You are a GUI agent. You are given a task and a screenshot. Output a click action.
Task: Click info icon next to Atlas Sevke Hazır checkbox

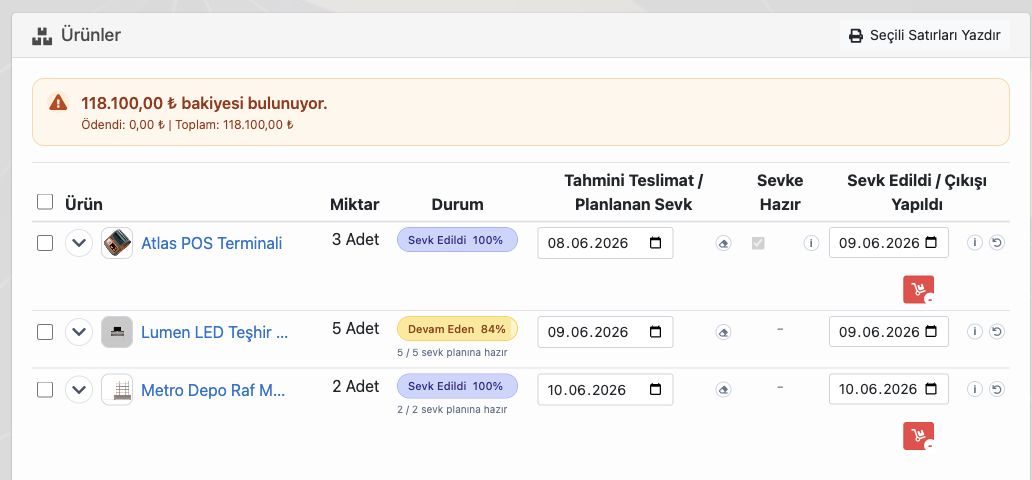pos(811,243)
